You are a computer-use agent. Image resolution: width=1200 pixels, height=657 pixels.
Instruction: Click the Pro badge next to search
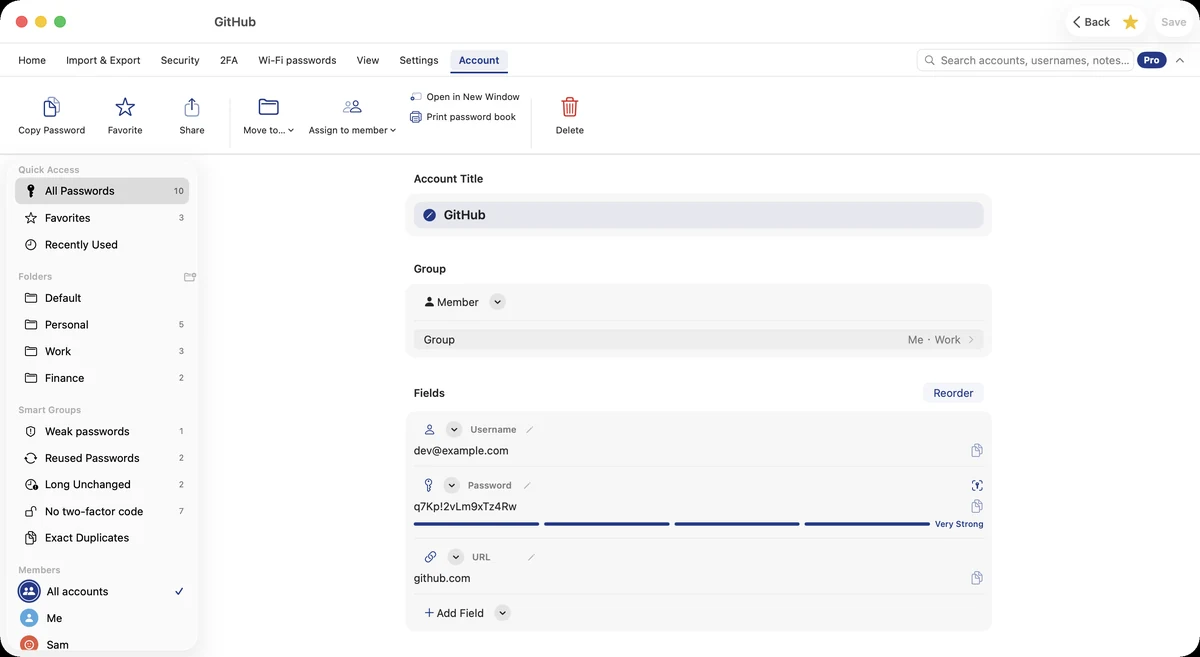click(x=1152, y=60)
